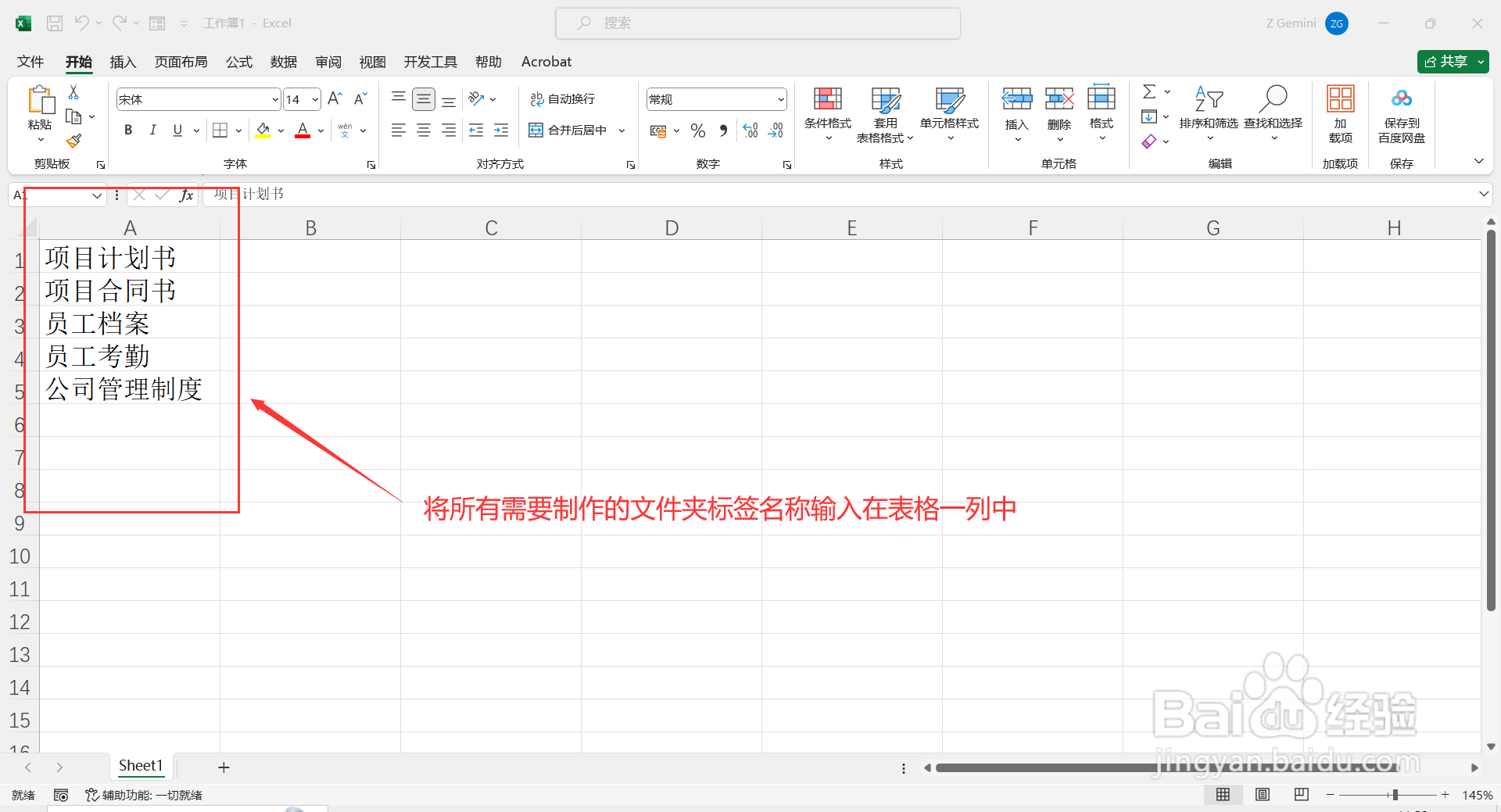The width and height of the screenshot is (1501, 812).
Task: Add a new worksheet
Action: click(x=224, y=767)
